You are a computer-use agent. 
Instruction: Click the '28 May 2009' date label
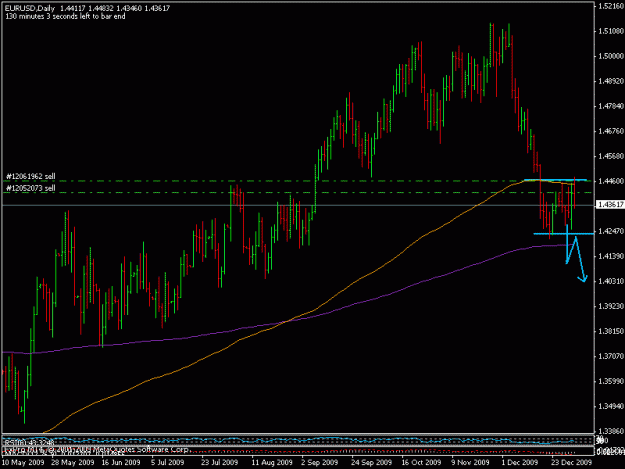tap(73, 463)
